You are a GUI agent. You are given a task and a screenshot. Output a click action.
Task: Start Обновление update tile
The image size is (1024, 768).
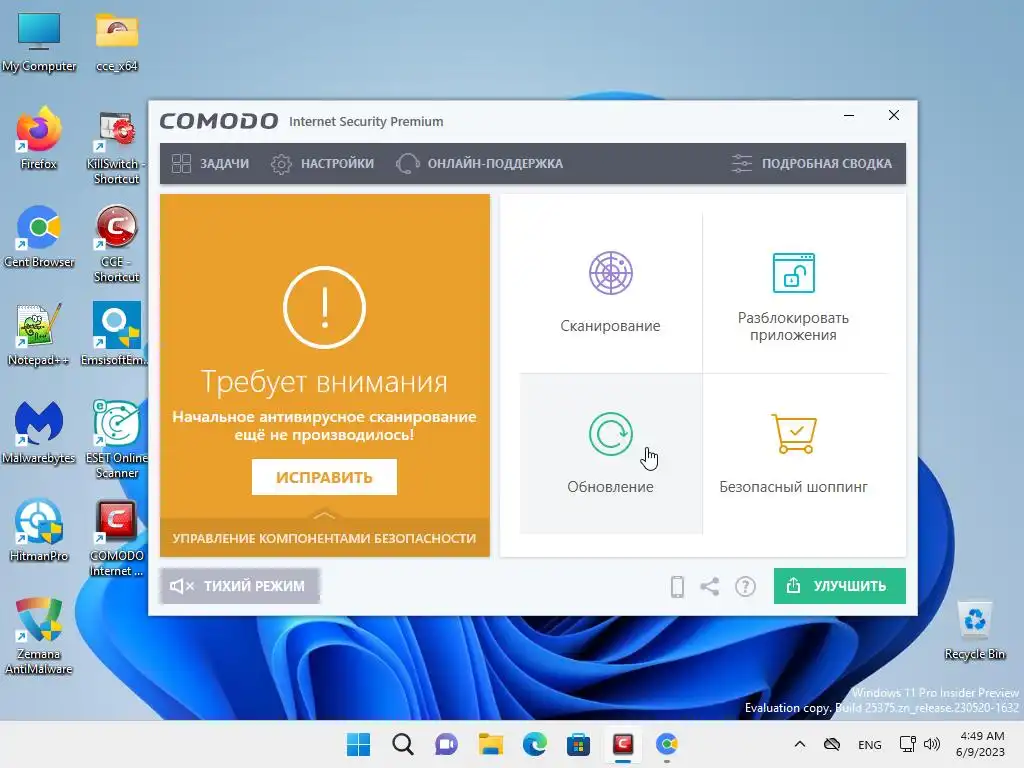tap(611, 453)
